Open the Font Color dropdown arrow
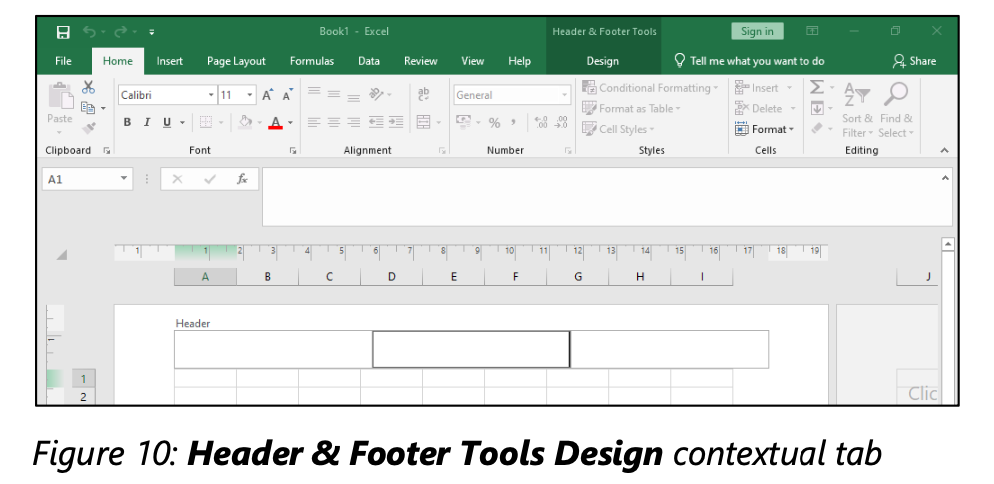The height and width of the screenshot is (484, 994). point(291,122)
